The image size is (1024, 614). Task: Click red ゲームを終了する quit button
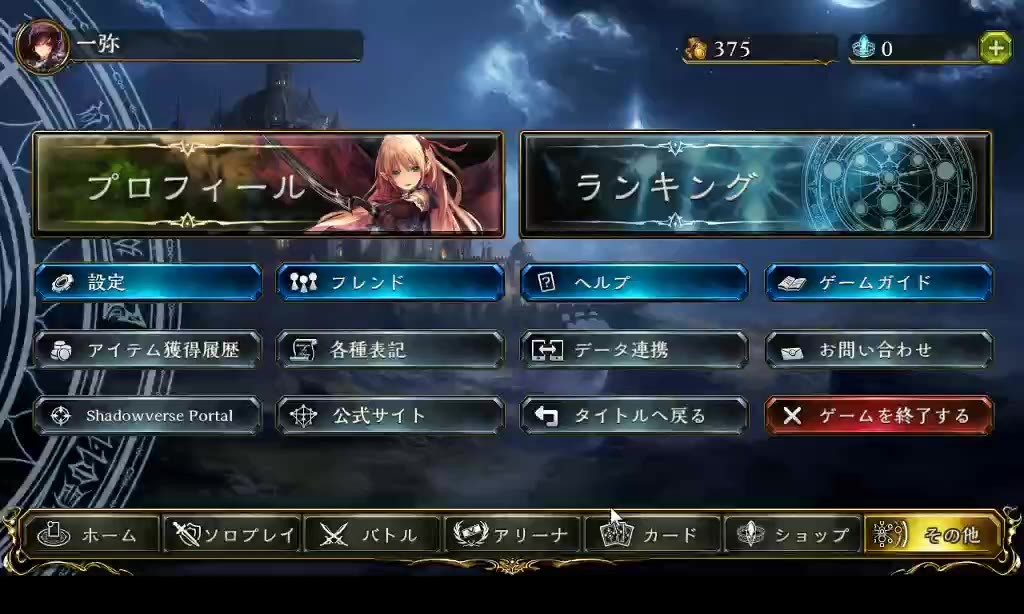pos(879,415)
